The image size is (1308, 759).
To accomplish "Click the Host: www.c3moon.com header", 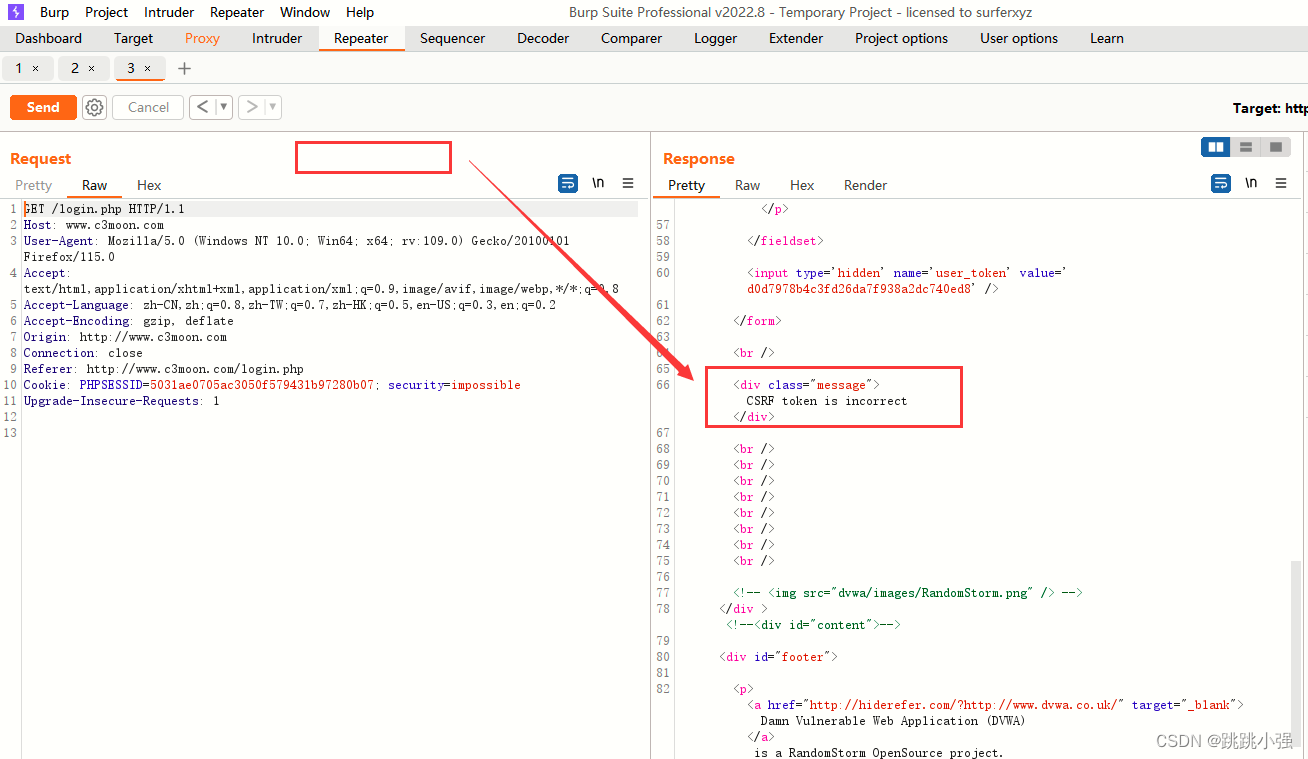I will 94,225.
